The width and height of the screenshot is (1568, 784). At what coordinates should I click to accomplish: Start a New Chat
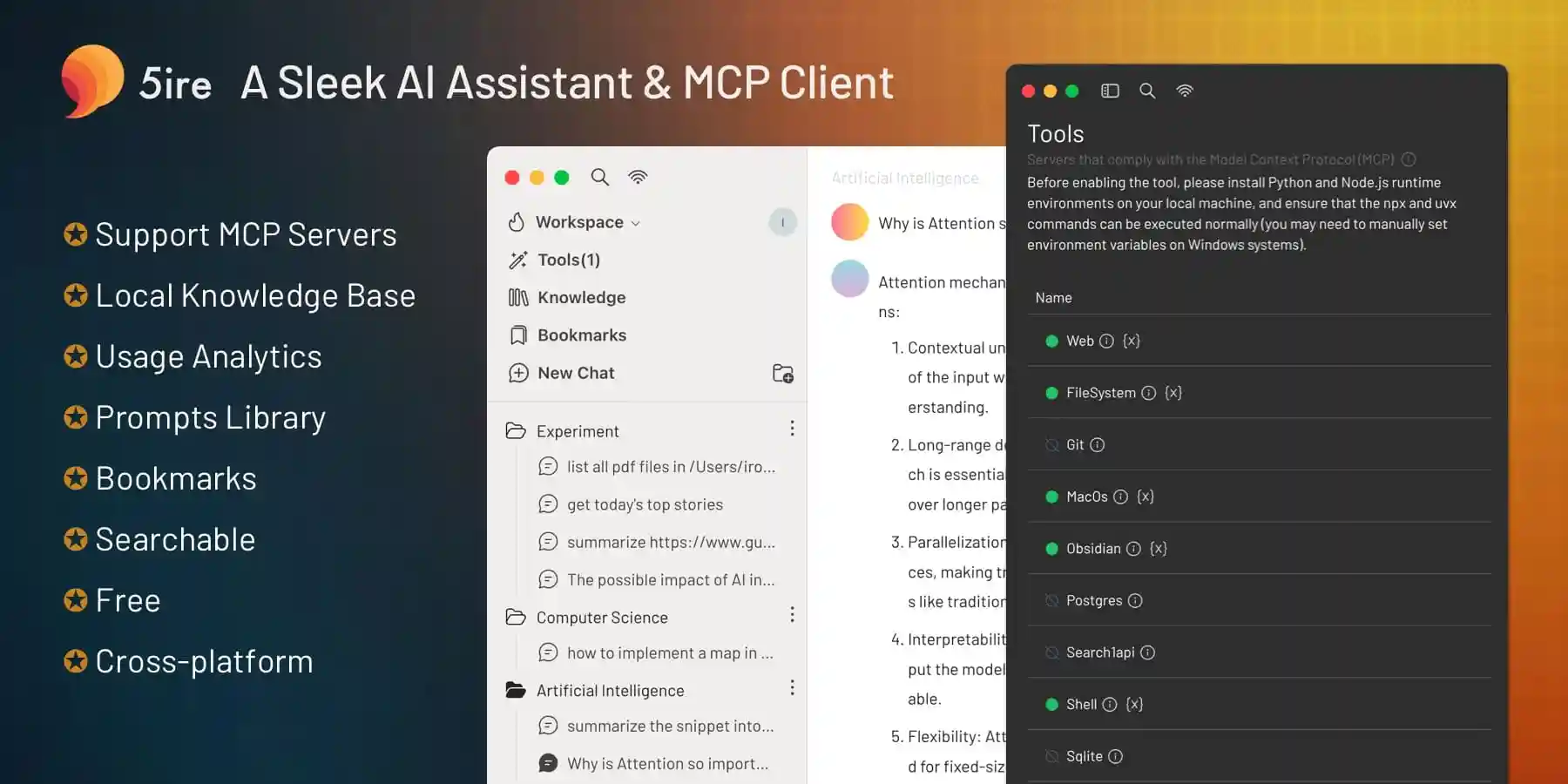coord(576,373)
